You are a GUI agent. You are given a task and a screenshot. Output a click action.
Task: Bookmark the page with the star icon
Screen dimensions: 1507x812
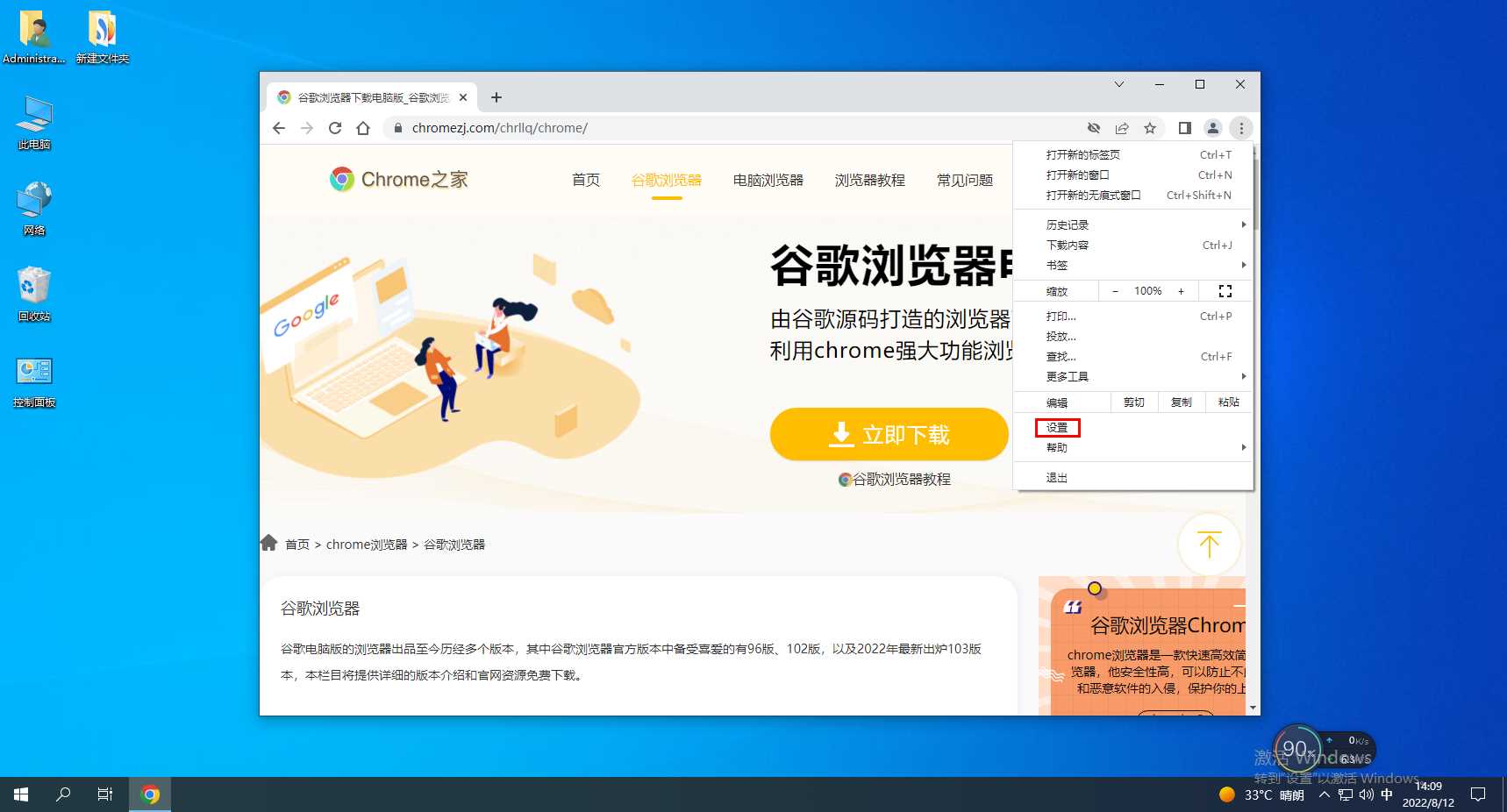pos(1150,128)
